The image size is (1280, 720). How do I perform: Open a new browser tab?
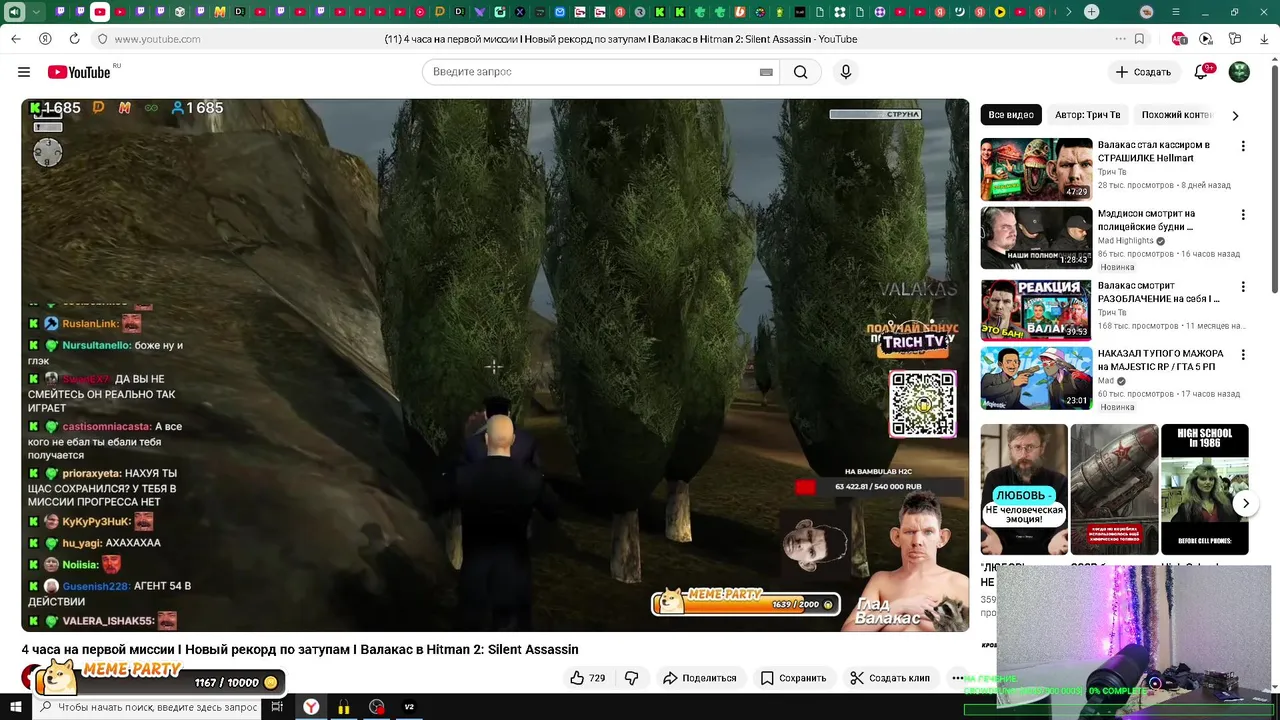tap(1092, 12)
